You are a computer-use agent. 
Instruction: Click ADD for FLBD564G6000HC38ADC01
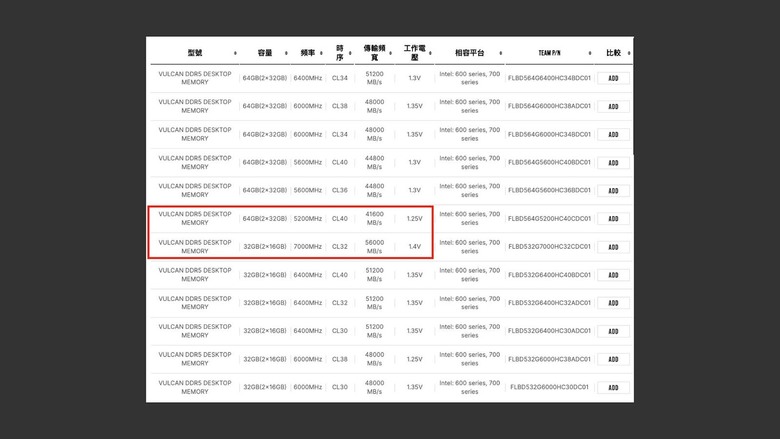[613, 106]
